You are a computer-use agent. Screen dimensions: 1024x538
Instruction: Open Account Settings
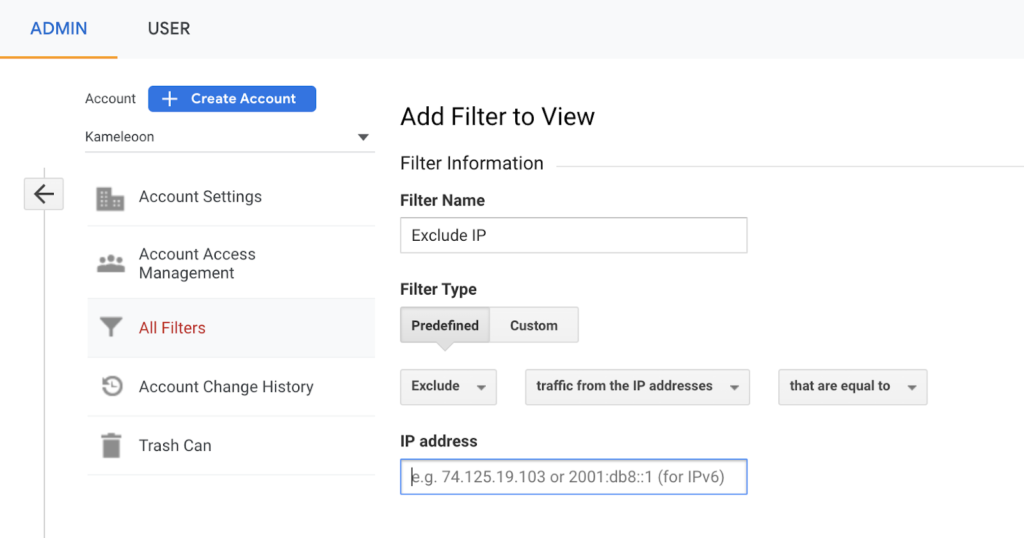pyautogui.click(x=231, y=197)
